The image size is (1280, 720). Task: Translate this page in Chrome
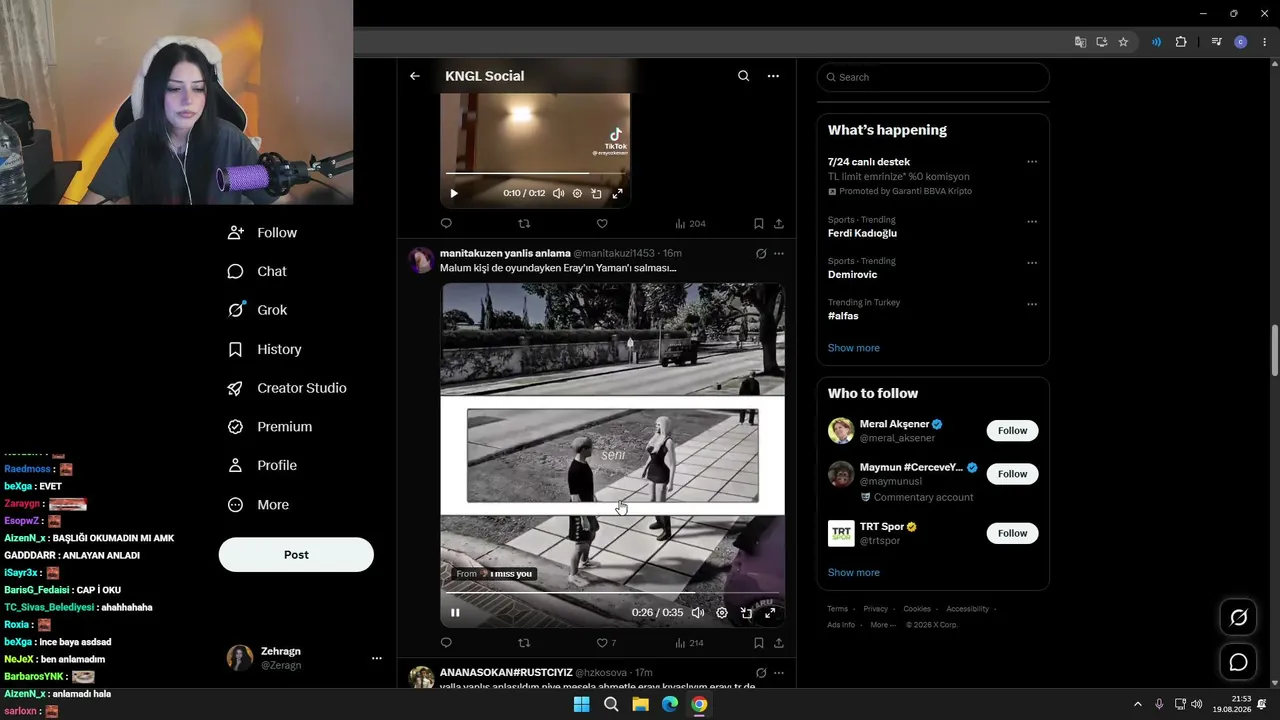point(1080,42)
